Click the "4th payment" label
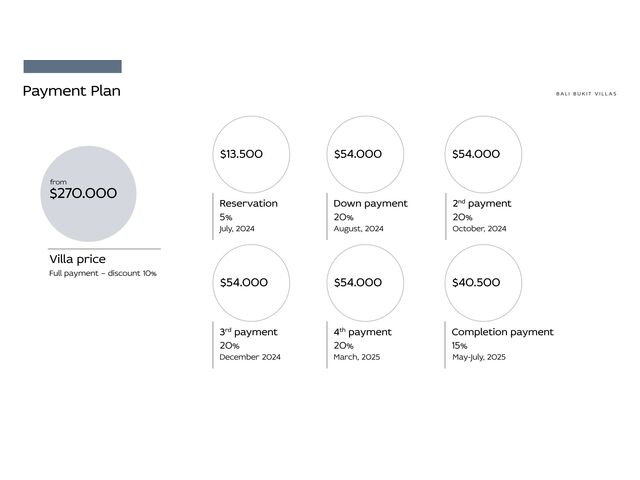The height and width of the screenshot is (480, 640). [362, 332]
